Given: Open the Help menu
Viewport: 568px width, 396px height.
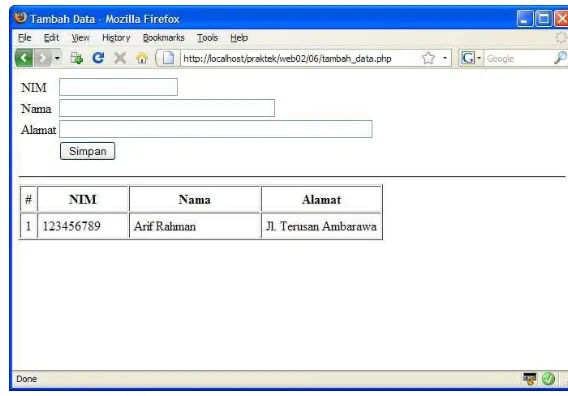Looking at the screenshot, I should [239, 38].
